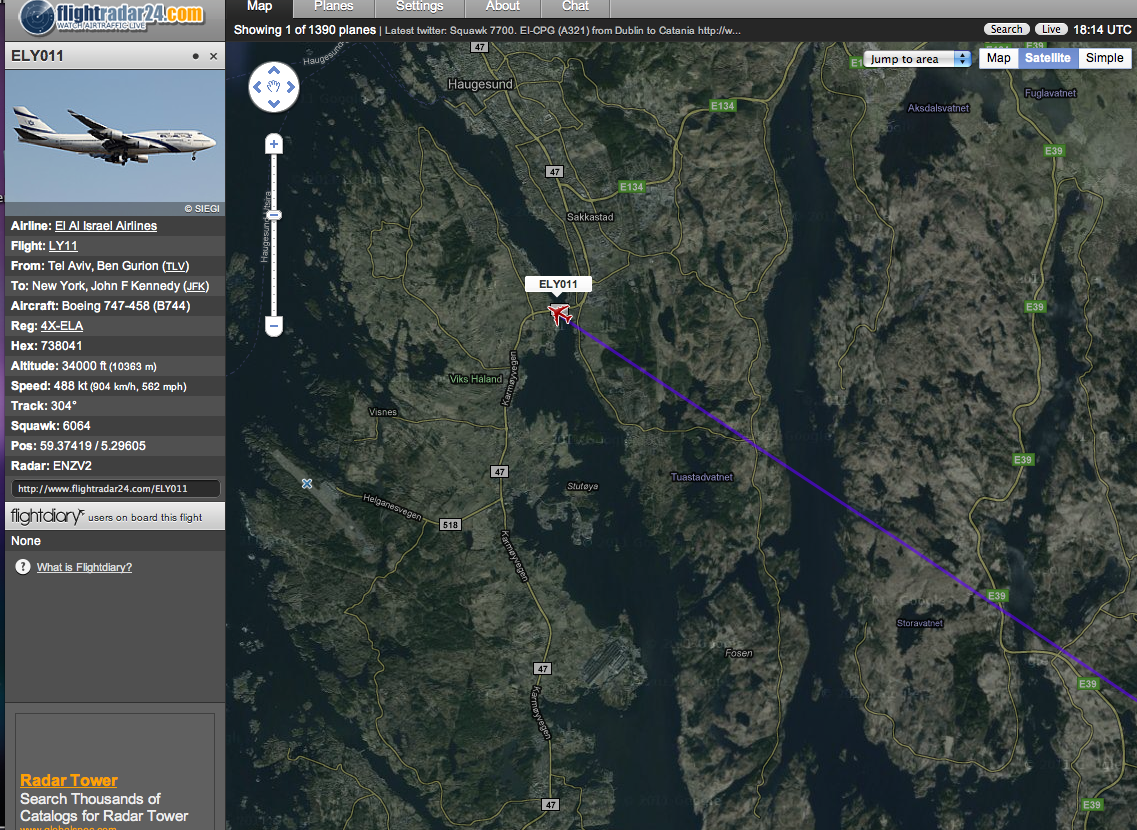This screenshot has width=1137, height=830.
Task: Click the Search button
Action: pos(1006,29)
